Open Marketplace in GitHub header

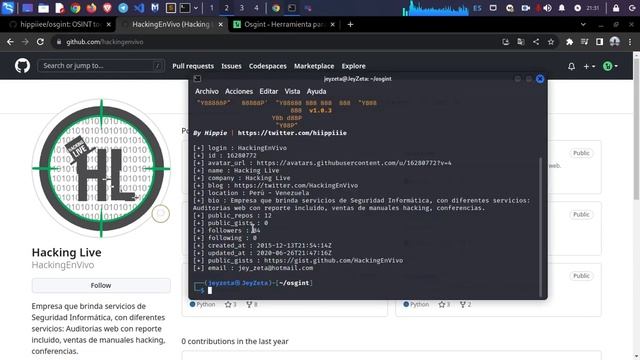coord(314,66)
